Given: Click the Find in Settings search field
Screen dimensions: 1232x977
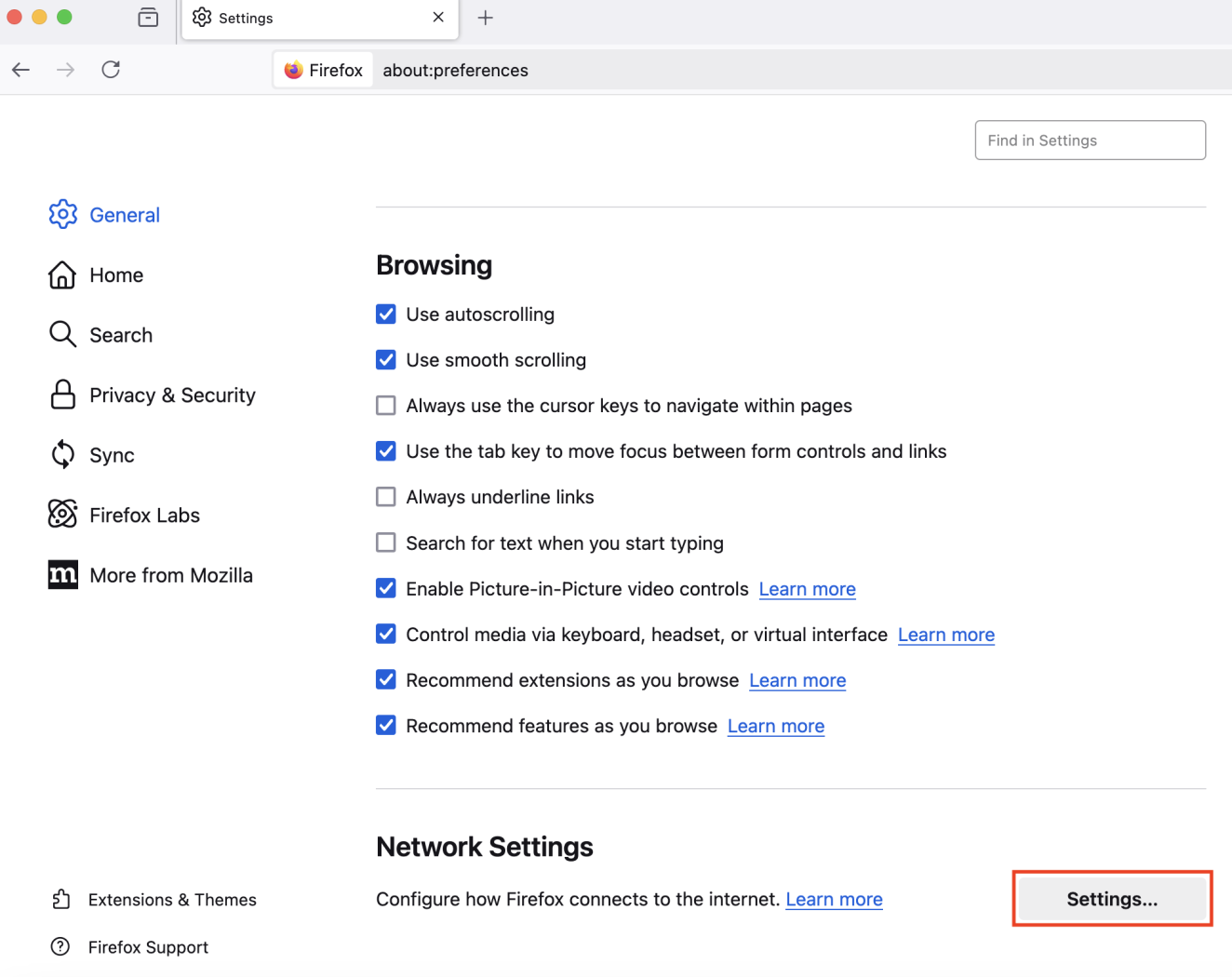Looking at the screenshot, I should [1090, 141].
